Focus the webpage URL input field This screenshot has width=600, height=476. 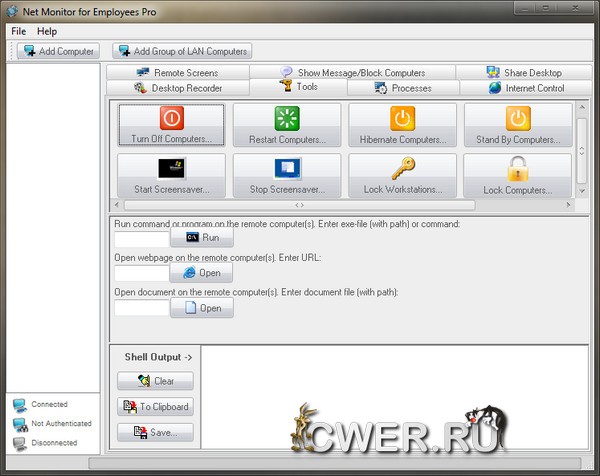click(142, 274)
